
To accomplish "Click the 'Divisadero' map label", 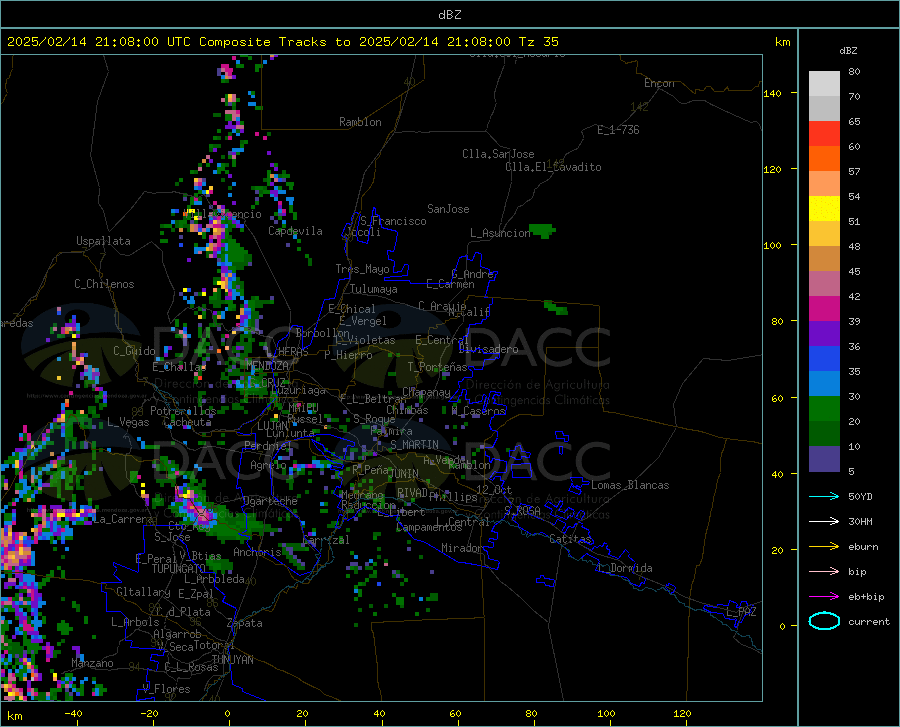I will (488, 349).
